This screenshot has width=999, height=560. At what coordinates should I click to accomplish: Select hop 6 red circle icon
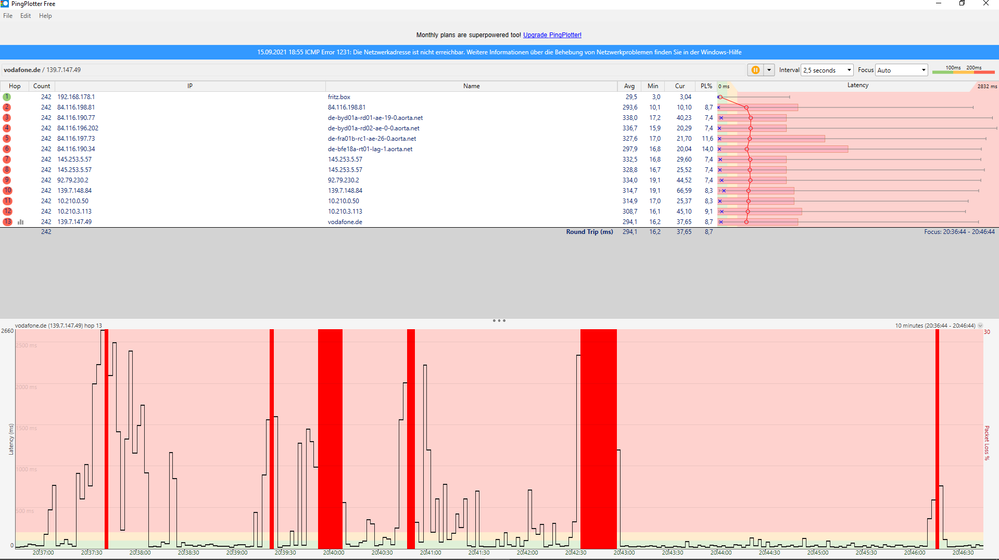click(x=7, y=149)
